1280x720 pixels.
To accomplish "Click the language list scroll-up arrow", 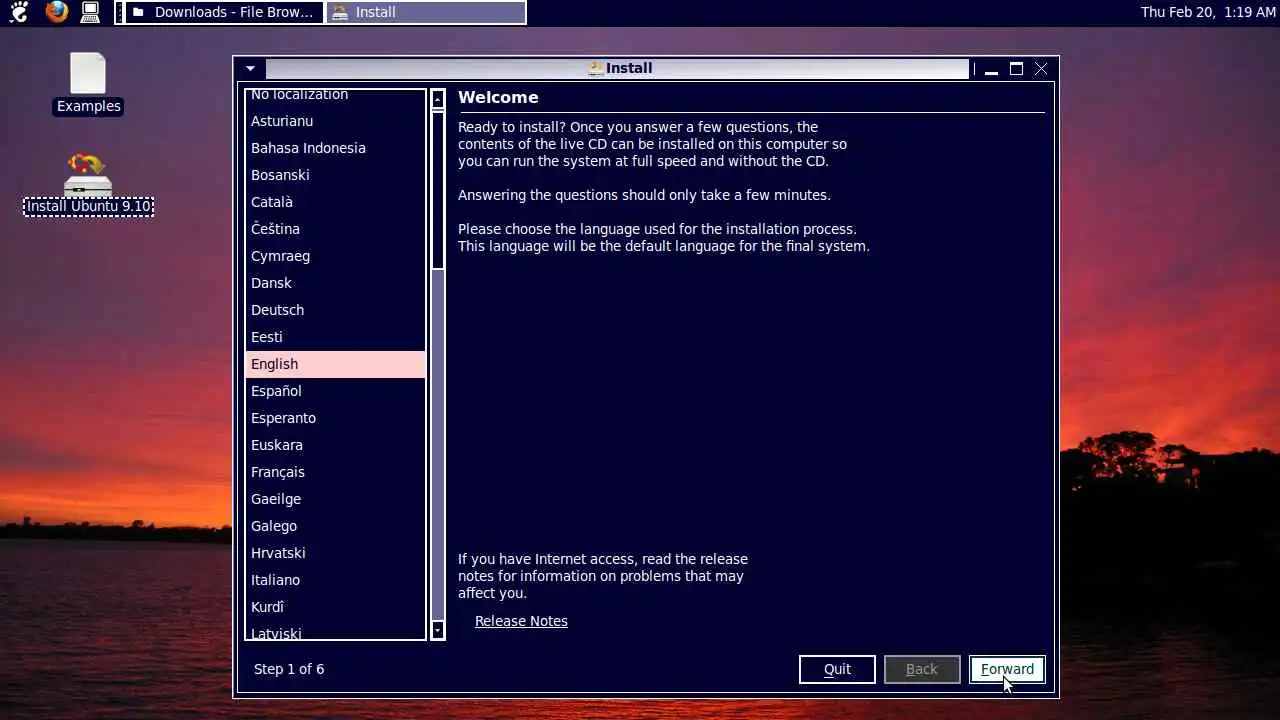I will pyautogui.click(x=438, y=99).
